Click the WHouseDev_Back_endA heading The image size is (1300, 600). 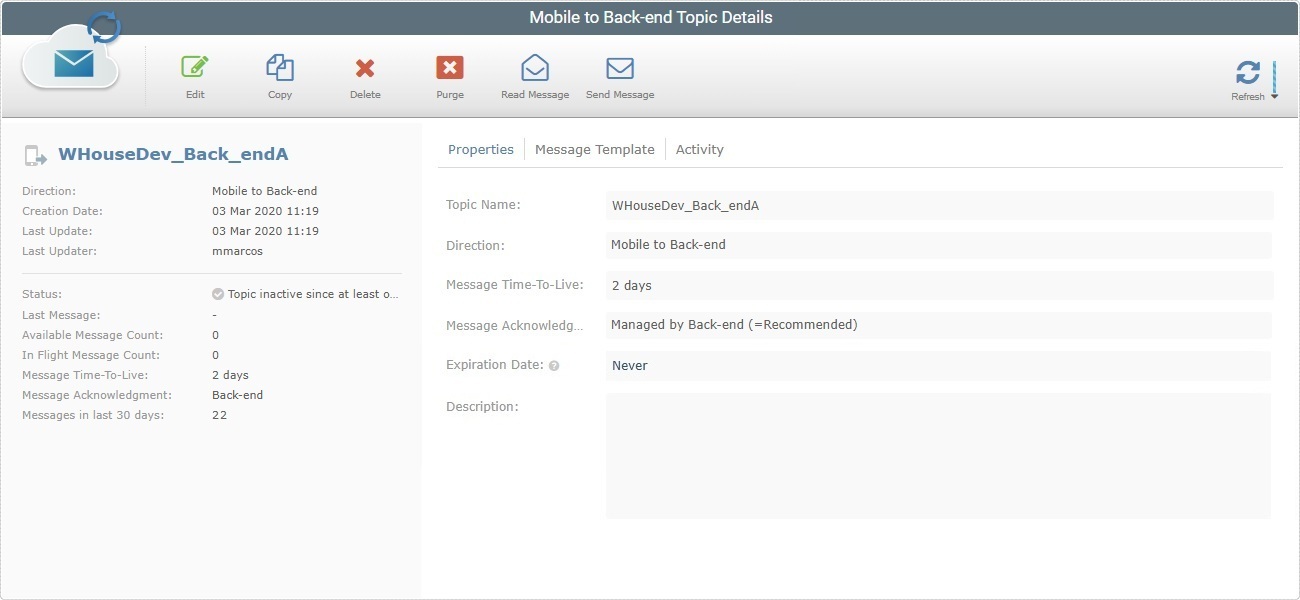tap(172, 154)
